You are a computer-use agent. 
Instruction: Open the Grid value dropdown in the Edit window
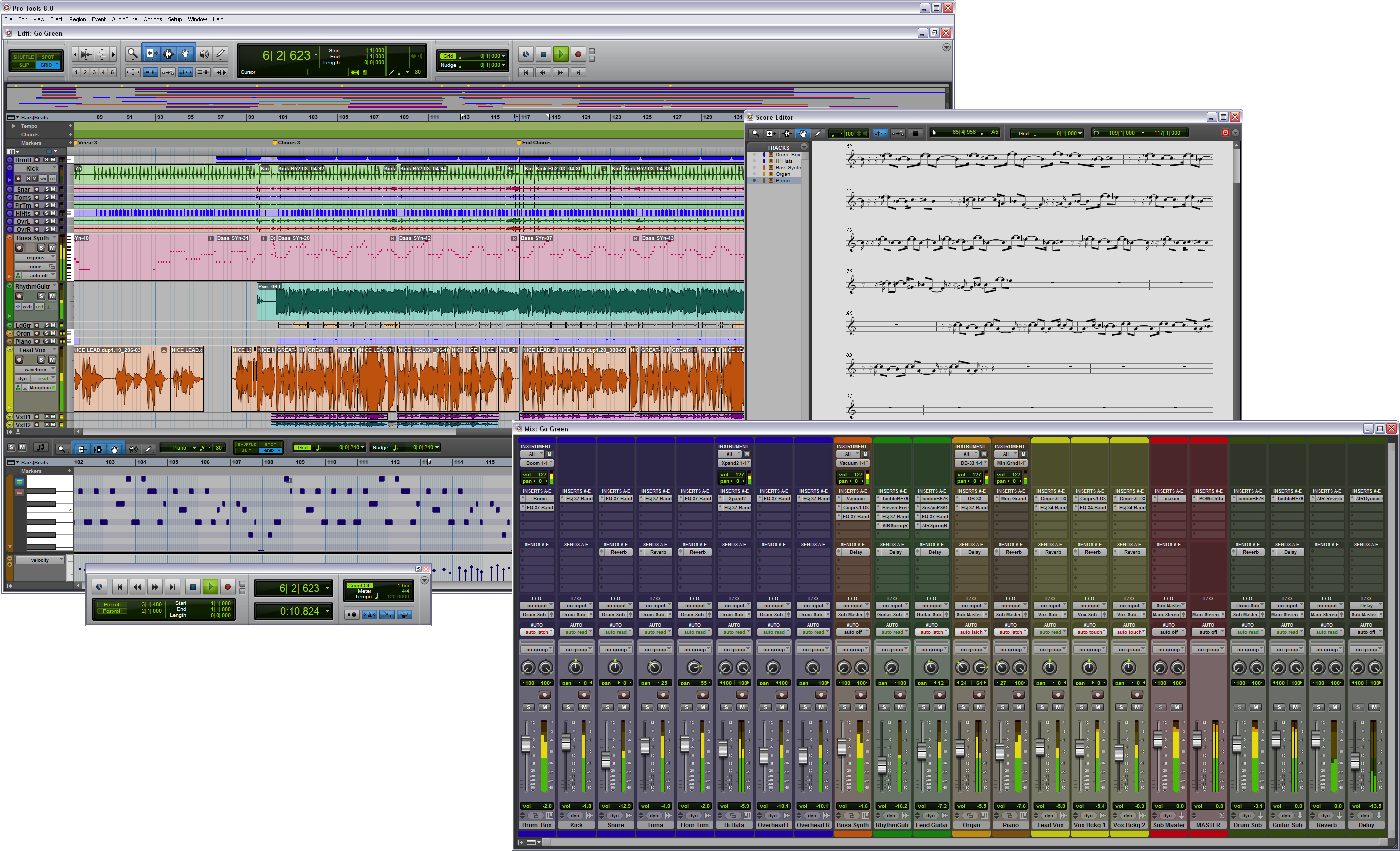(503, 56)
